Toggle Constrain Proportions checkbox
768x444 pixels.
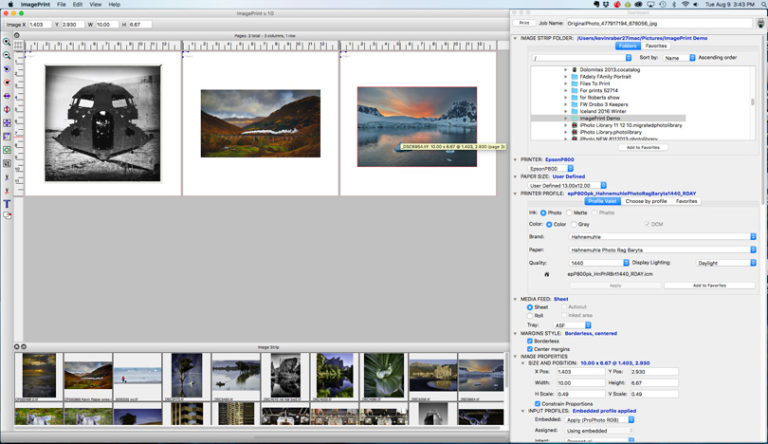pyautogui.click(x=537, y=404)
